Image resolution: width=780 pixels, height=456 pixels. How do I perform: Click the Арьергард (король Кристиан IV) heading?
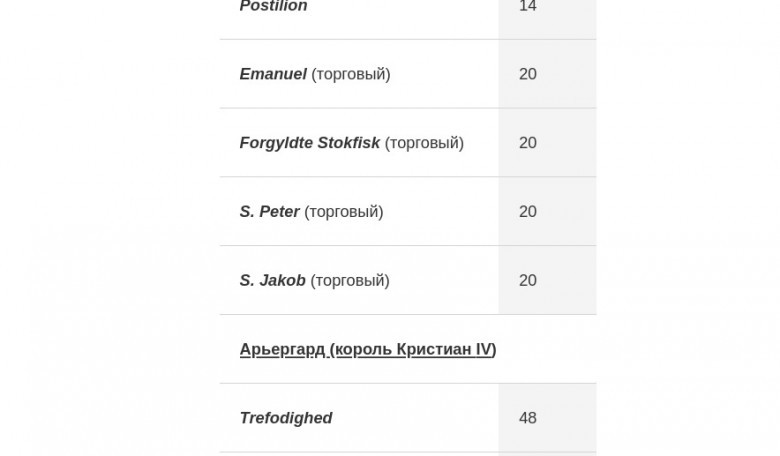pos(368,349)
